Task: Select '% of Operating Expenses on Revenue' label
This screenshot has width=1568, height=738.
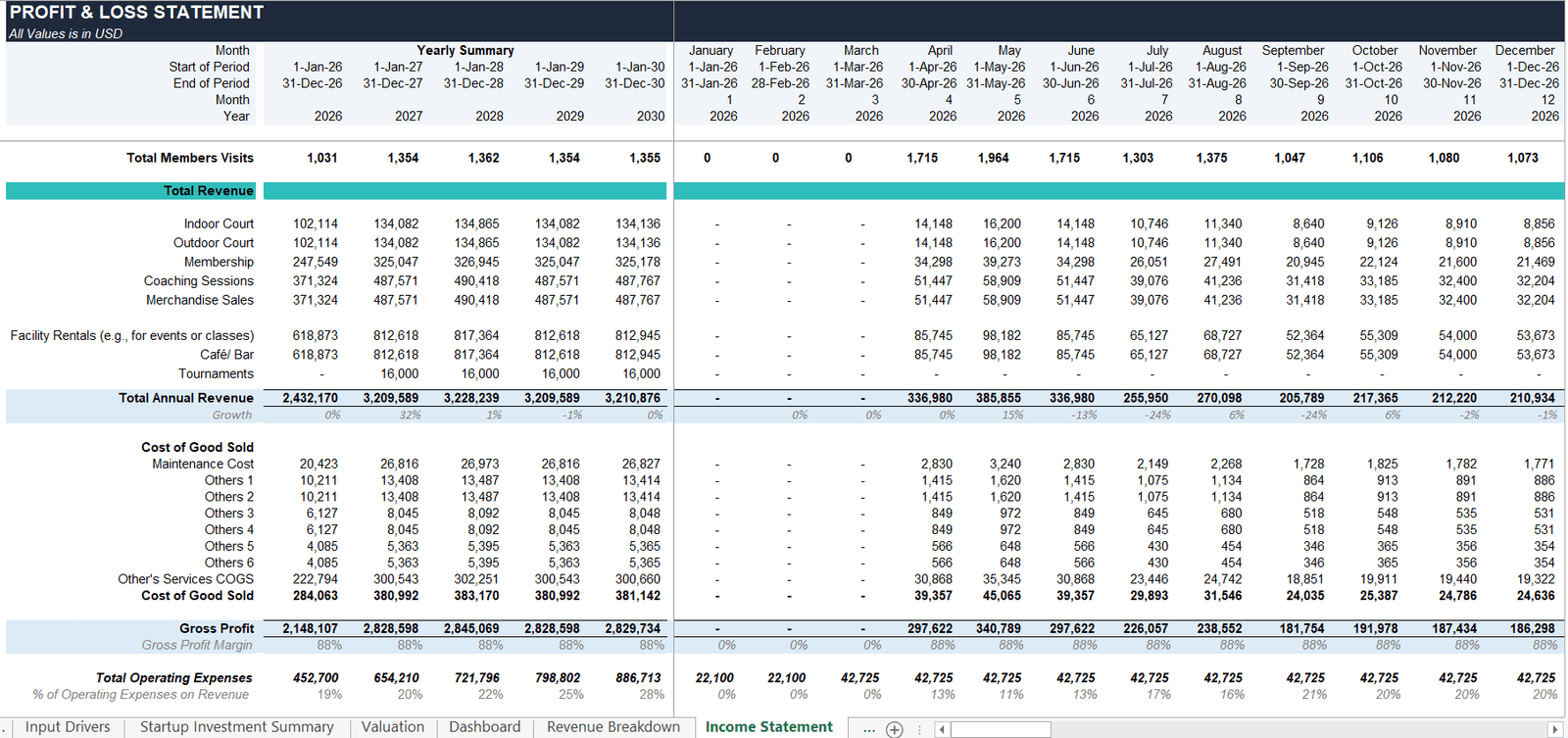Action: point(141,695)
